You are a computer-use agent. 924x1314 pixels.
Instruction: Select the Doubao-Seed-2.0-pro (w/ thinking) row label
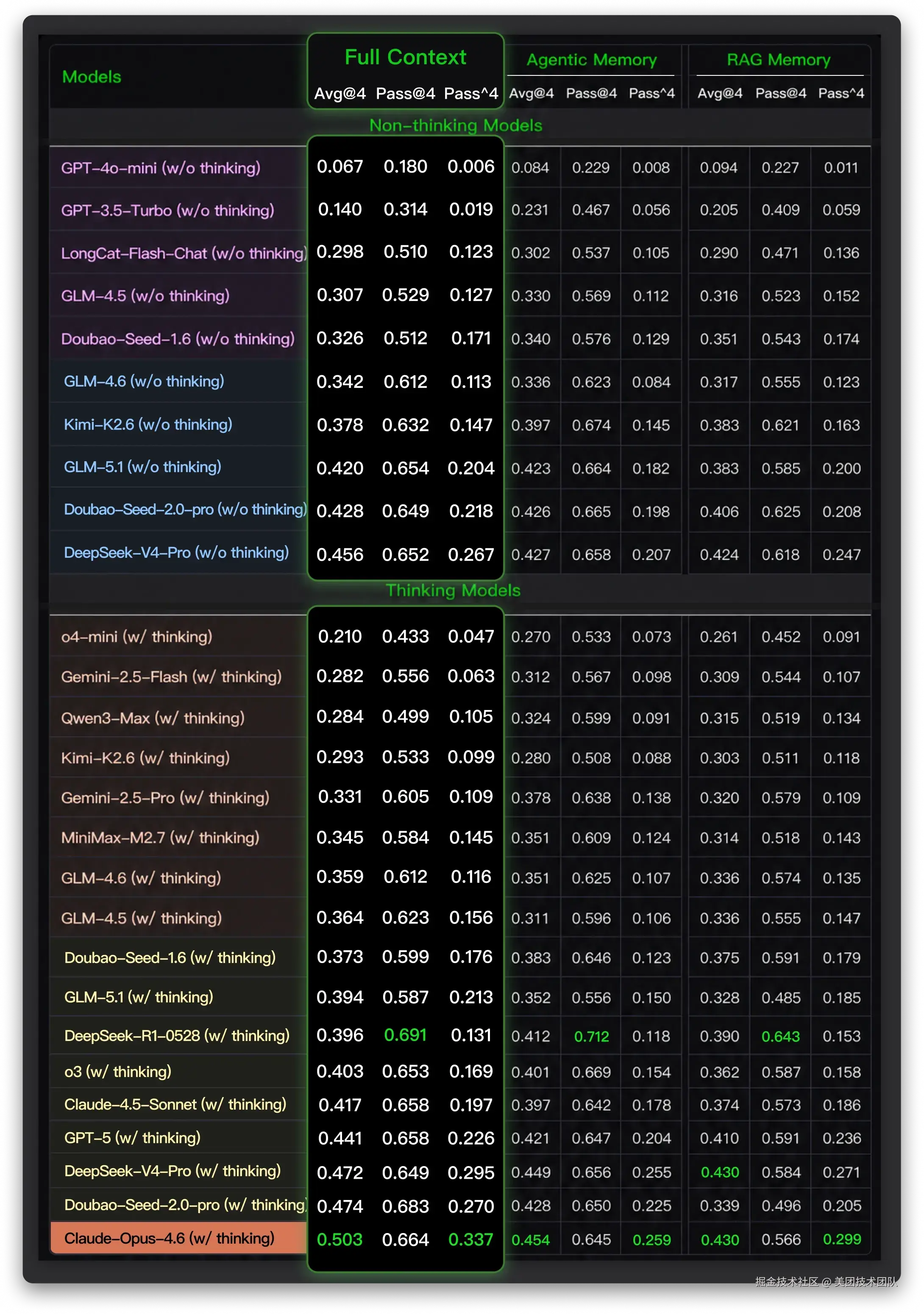click(x=185, y=1205)
